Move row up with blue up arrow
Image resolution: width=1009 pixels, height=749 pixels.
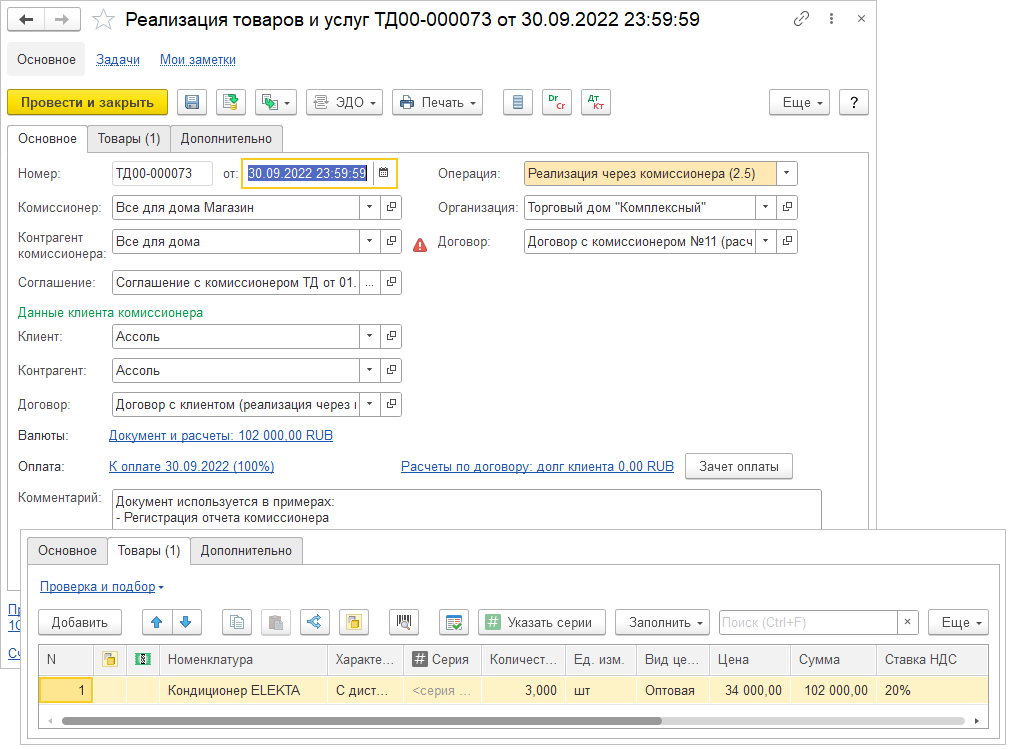click(x=156, y=622)
